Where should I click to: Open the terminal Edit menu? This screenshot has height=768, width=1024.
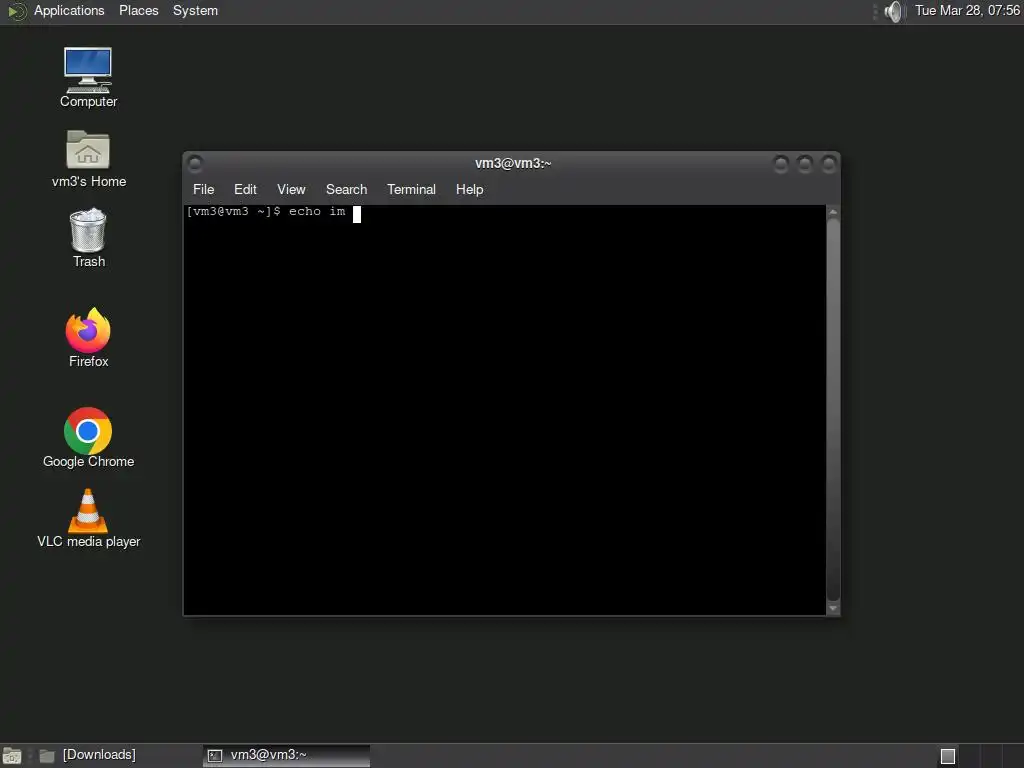(x=245, y=189)
